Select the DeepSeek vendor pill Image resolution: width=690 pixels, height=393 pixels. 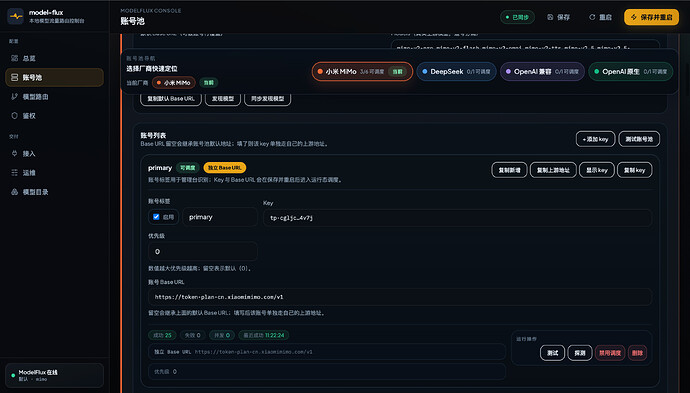(x=456, y=71)
